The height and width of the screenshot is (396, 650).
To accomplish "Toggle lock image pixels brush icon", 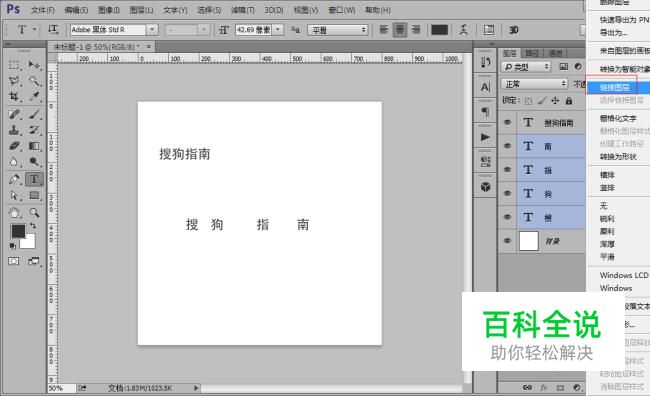I will click(542, 101).
